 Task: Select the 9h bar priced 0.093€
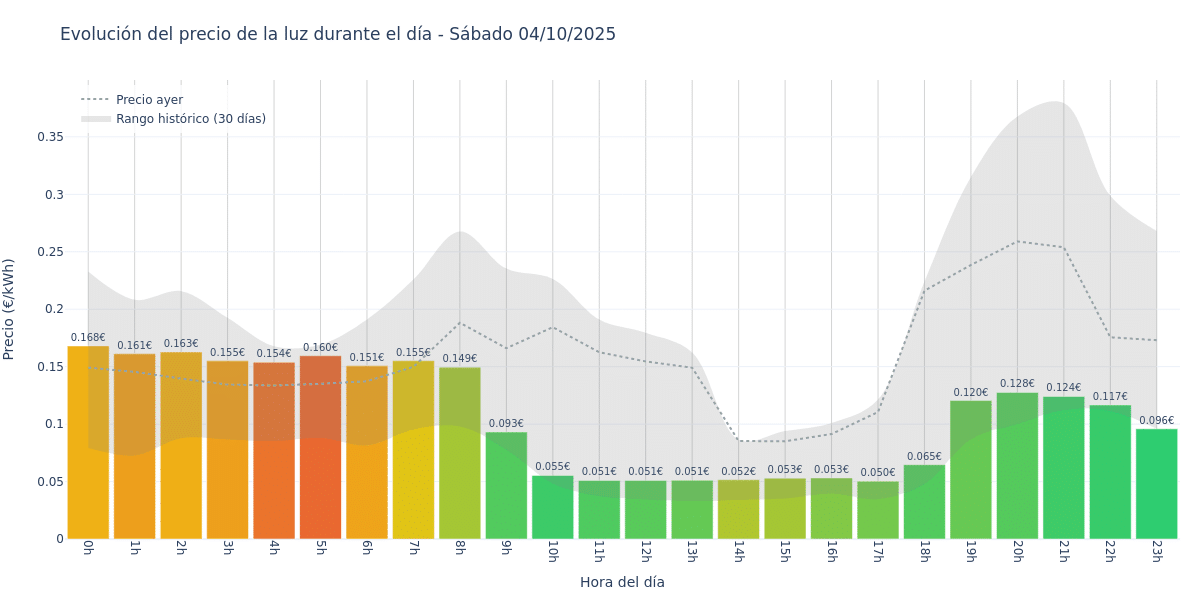point(506,487)
